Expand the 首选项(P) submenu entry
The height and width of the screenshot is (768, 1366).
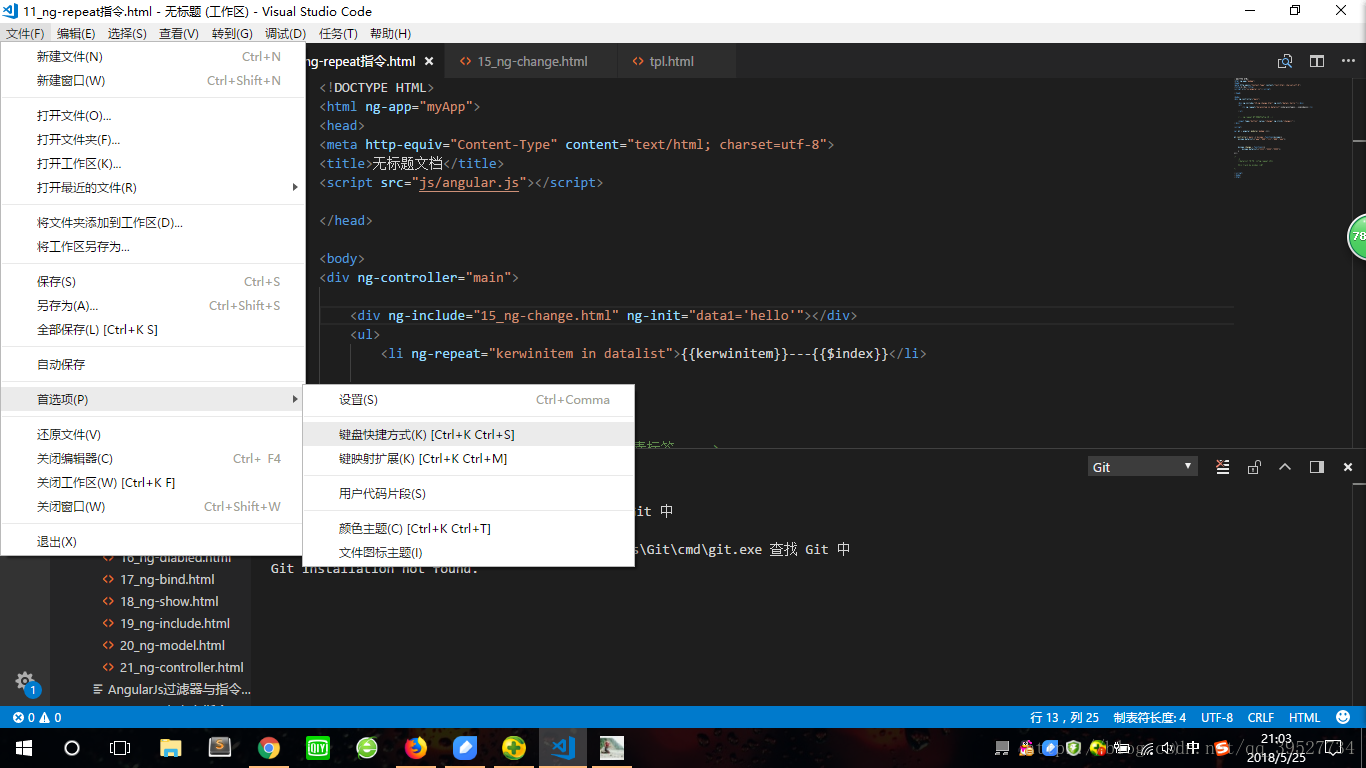click(x=152, y=400)
